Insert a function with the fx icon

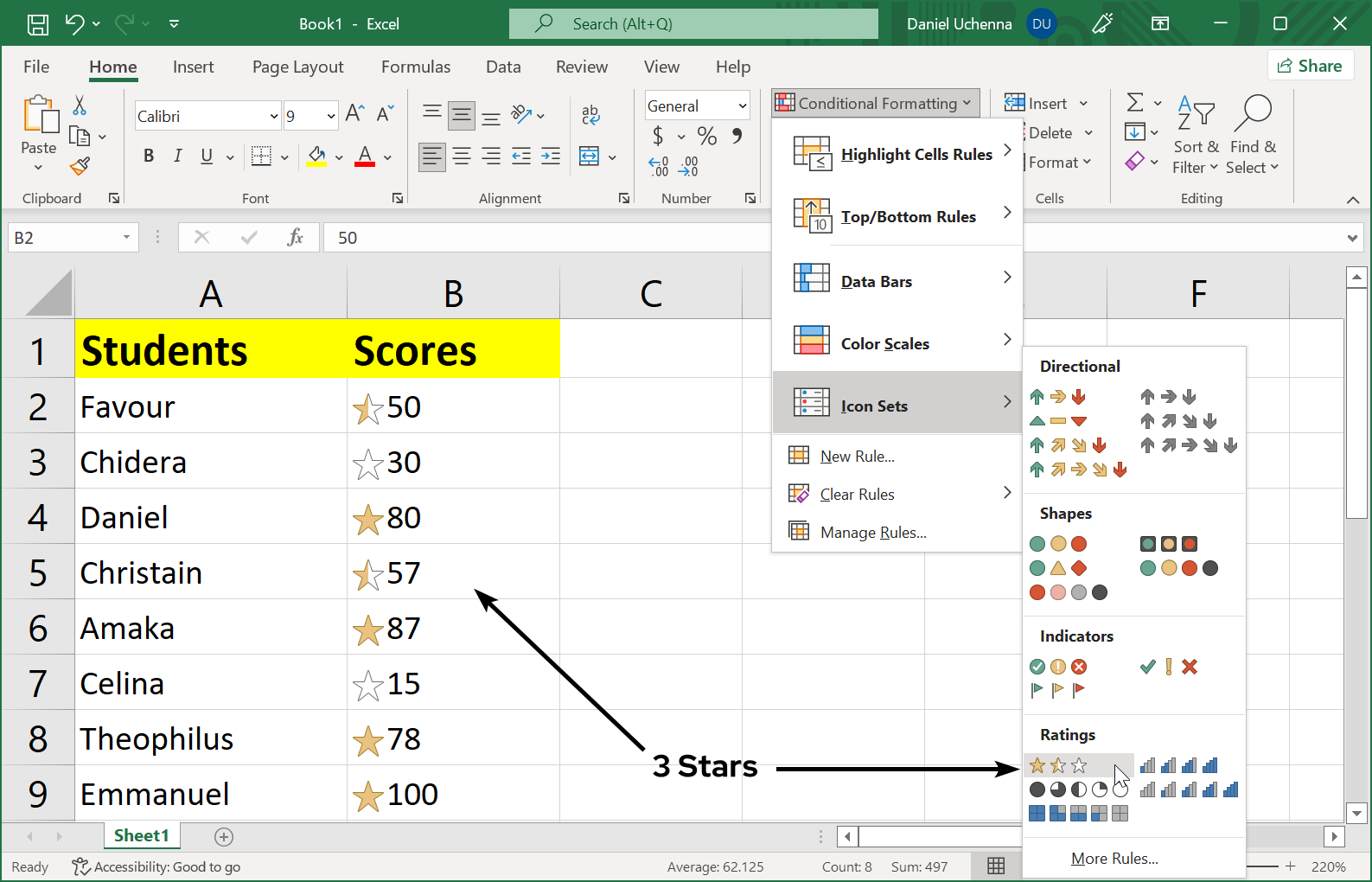pyautogui.click(x=295, y=237)
